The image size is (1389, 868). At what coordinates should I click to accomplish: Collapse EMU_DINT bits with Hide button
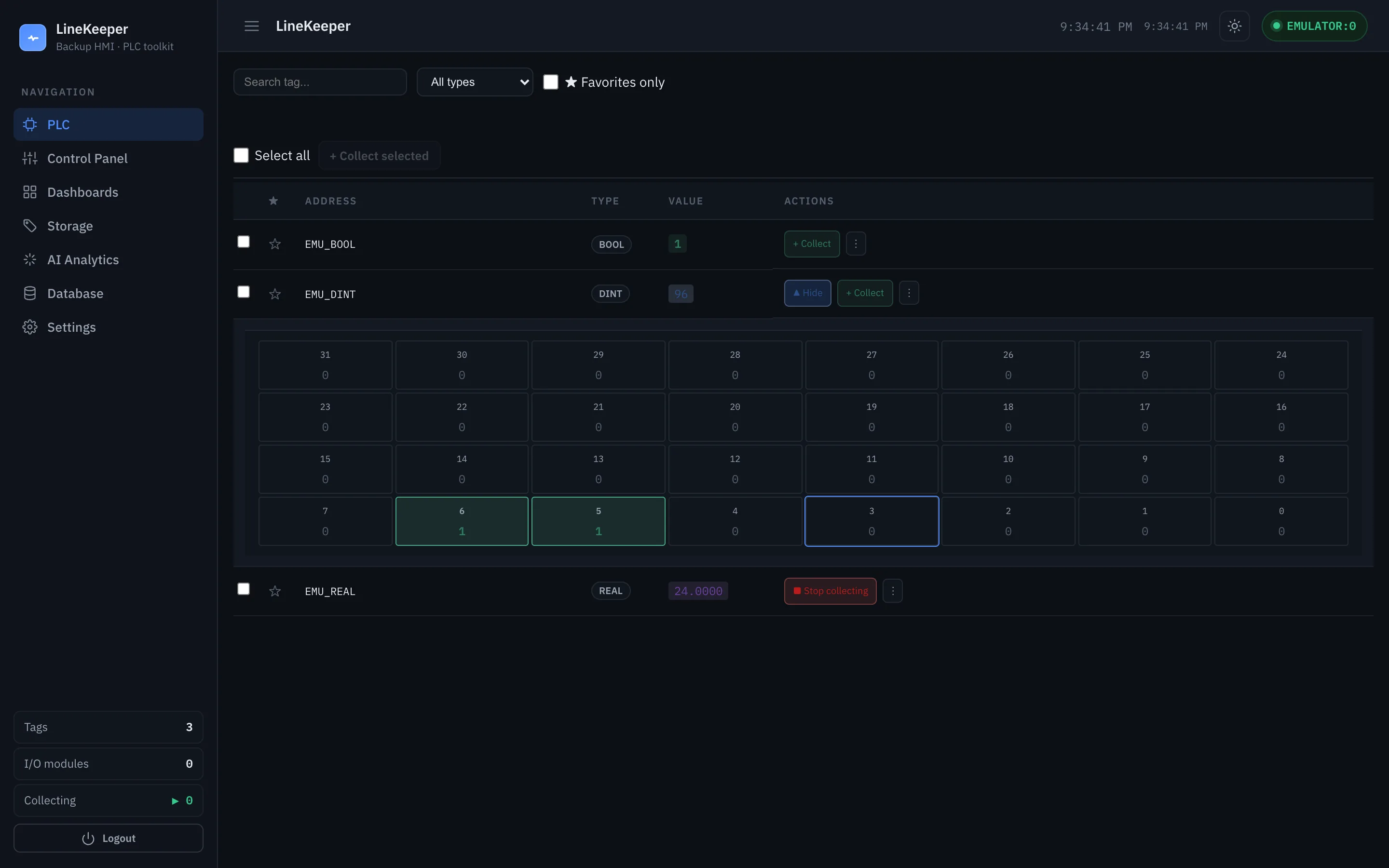pos(807,293)
